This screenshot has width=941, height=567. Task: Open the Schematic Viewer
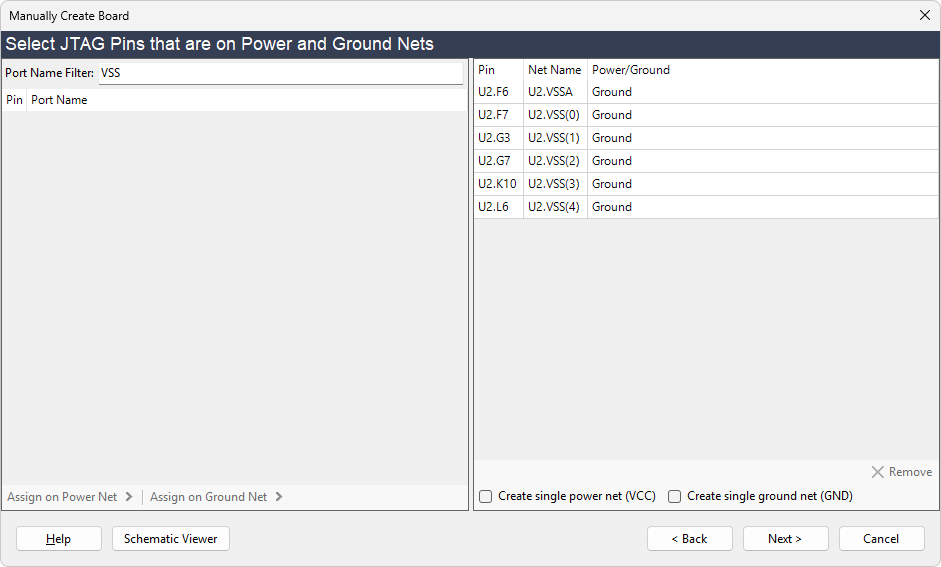coord(171,539)
